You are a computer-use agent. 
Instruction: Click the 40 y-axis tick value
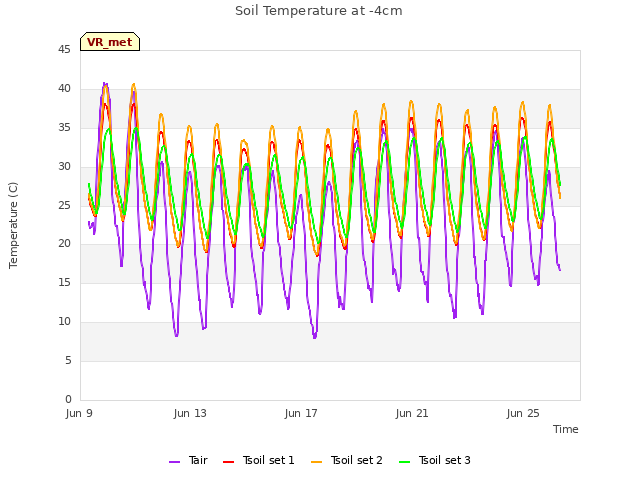64,88
